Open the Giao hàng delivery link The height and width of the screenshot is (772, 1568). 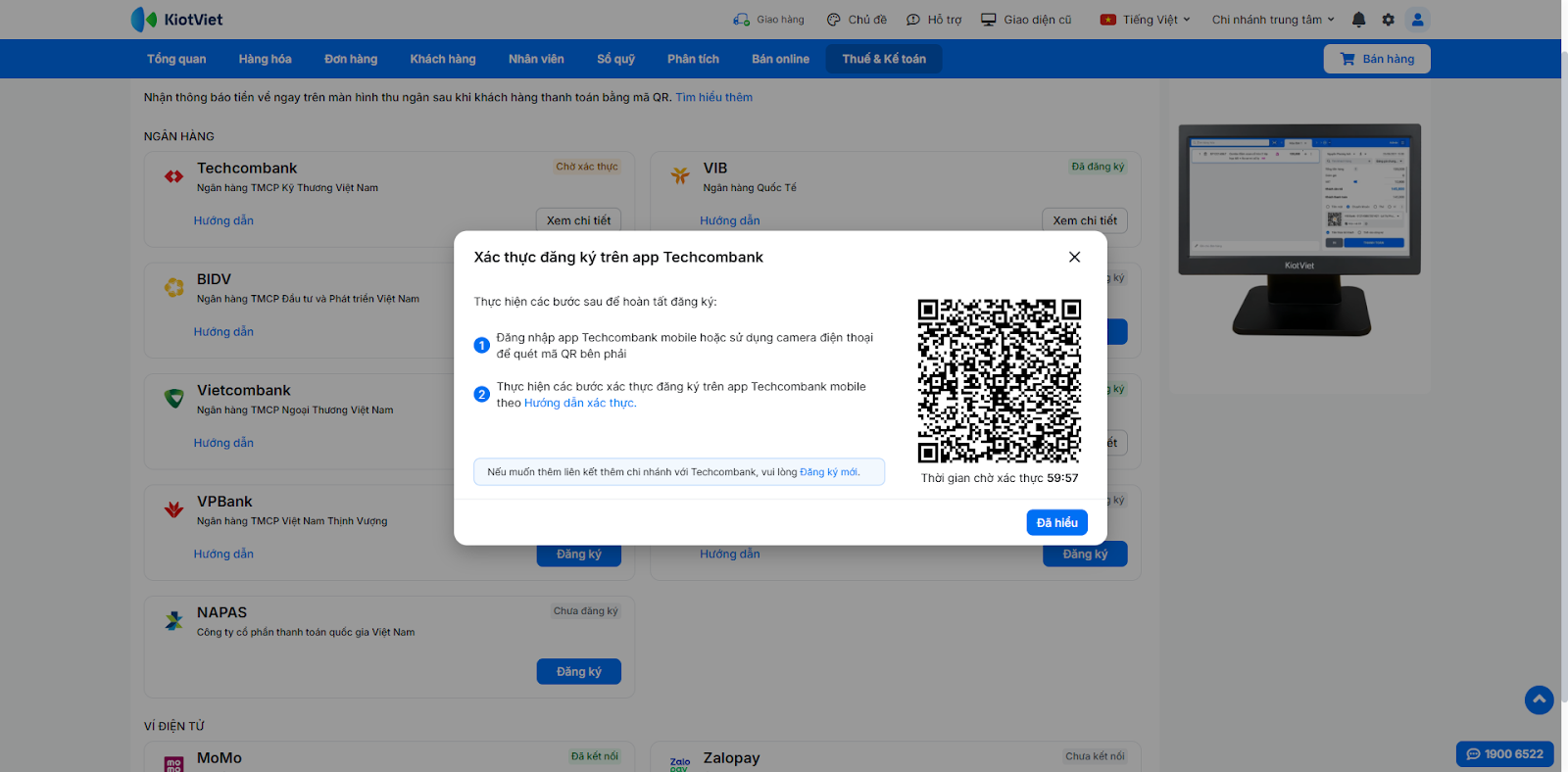pos(768,20)
